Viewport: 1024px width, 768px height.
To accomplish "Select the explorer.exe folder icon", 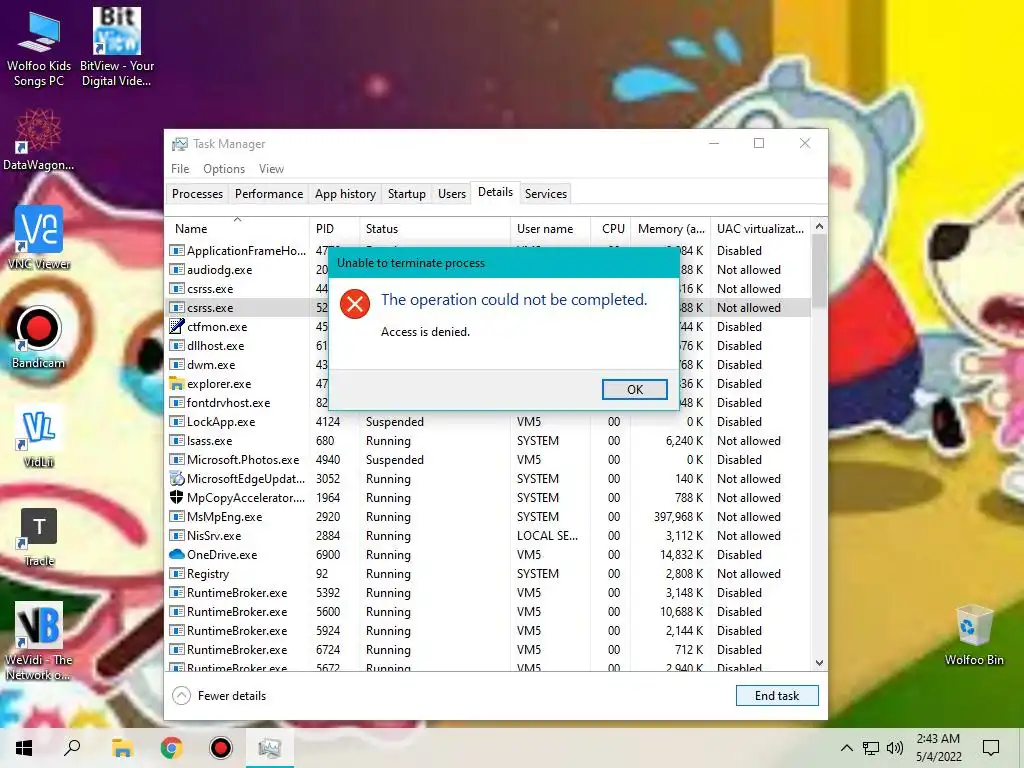I will (176, 383).
